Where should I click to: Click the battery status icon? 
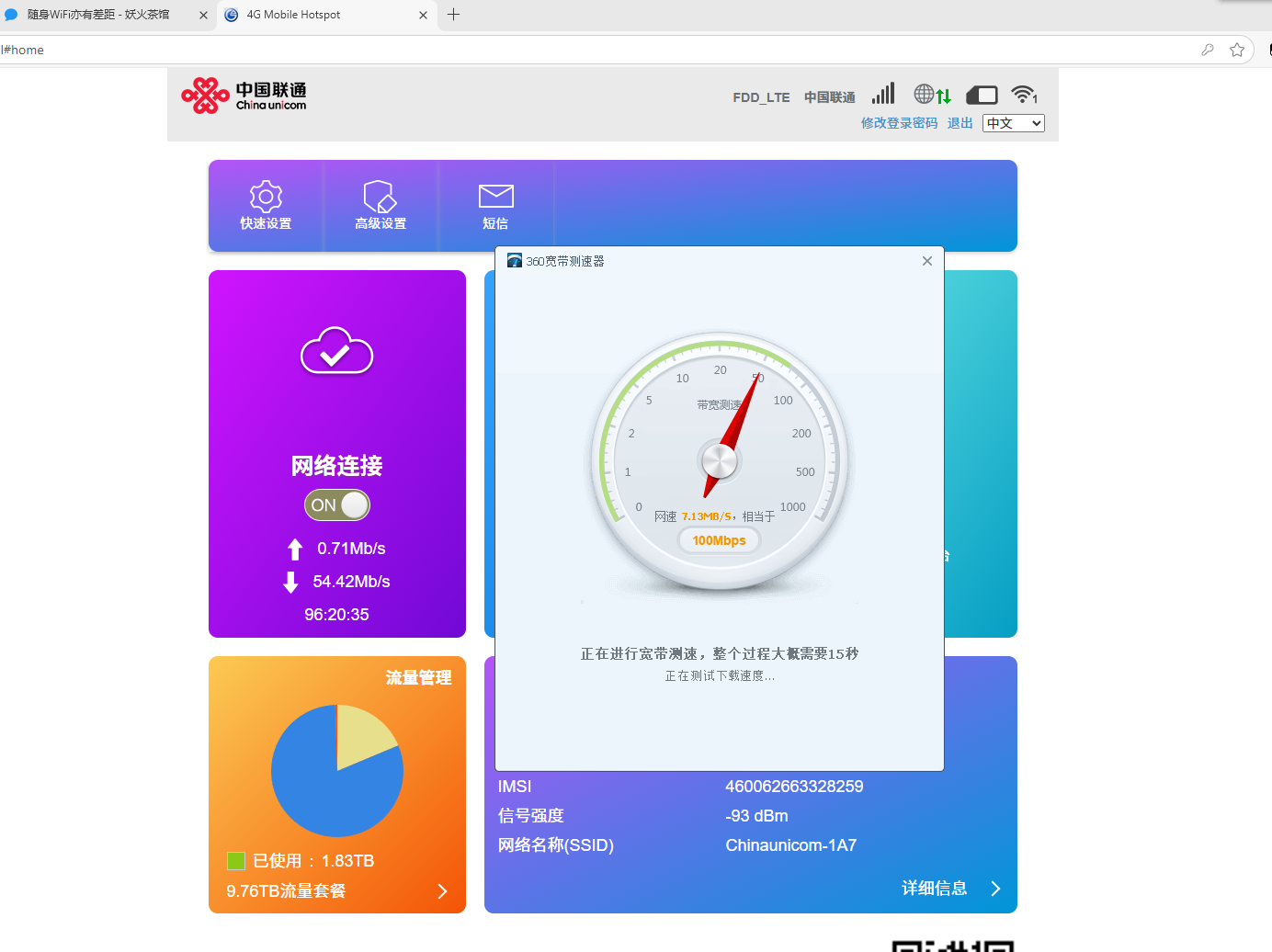click(x=982, y=95)
